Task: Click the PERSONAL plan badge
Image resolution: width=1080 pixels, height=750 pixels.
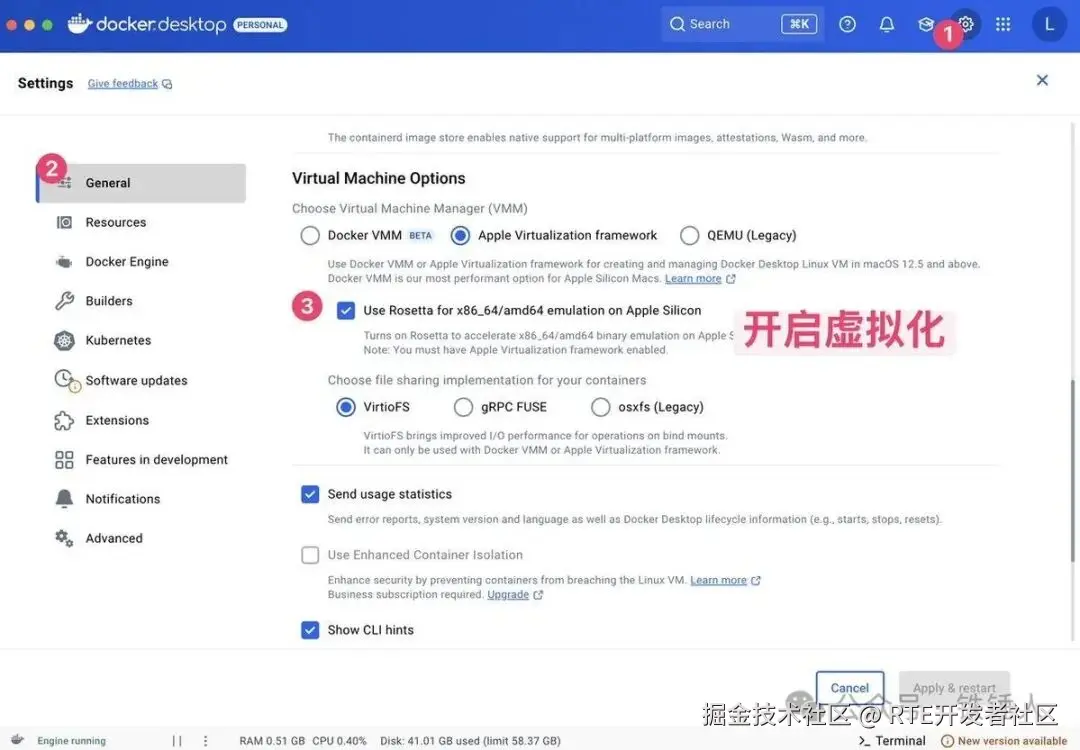Action: (x=260, y=25)
